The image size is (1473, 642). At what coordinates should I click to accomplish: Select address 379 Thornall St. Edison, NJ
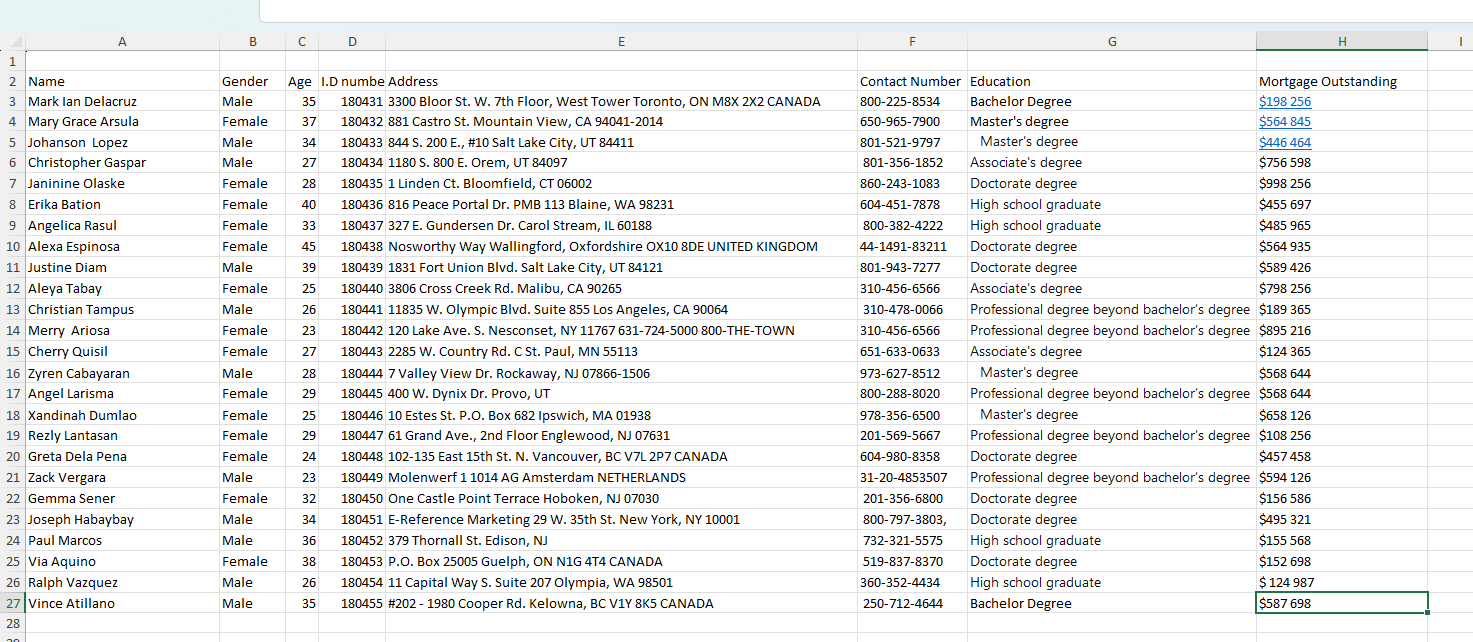tap(621, 540)
